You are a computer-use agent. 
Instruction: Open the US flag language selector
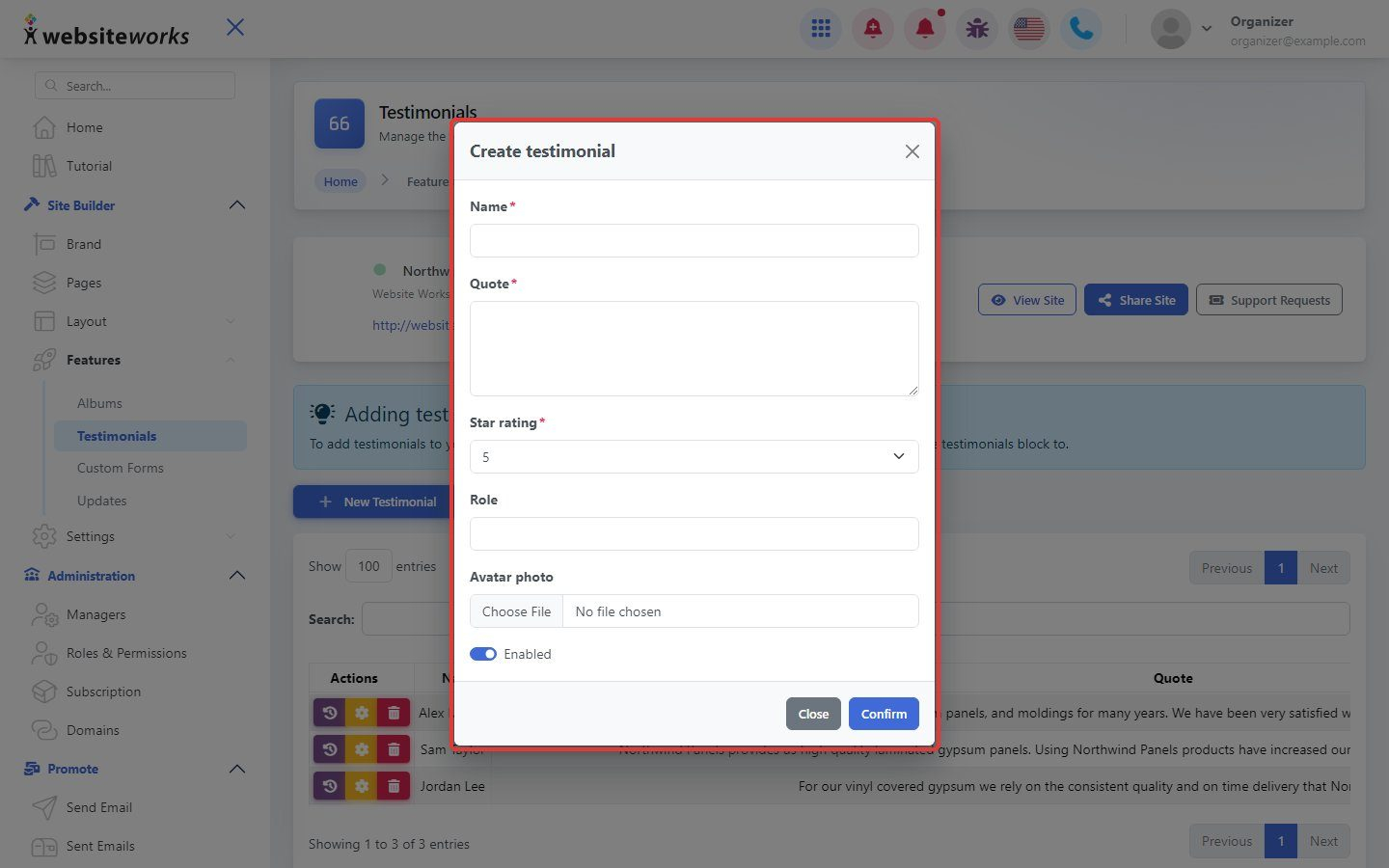click(1029, 29)
